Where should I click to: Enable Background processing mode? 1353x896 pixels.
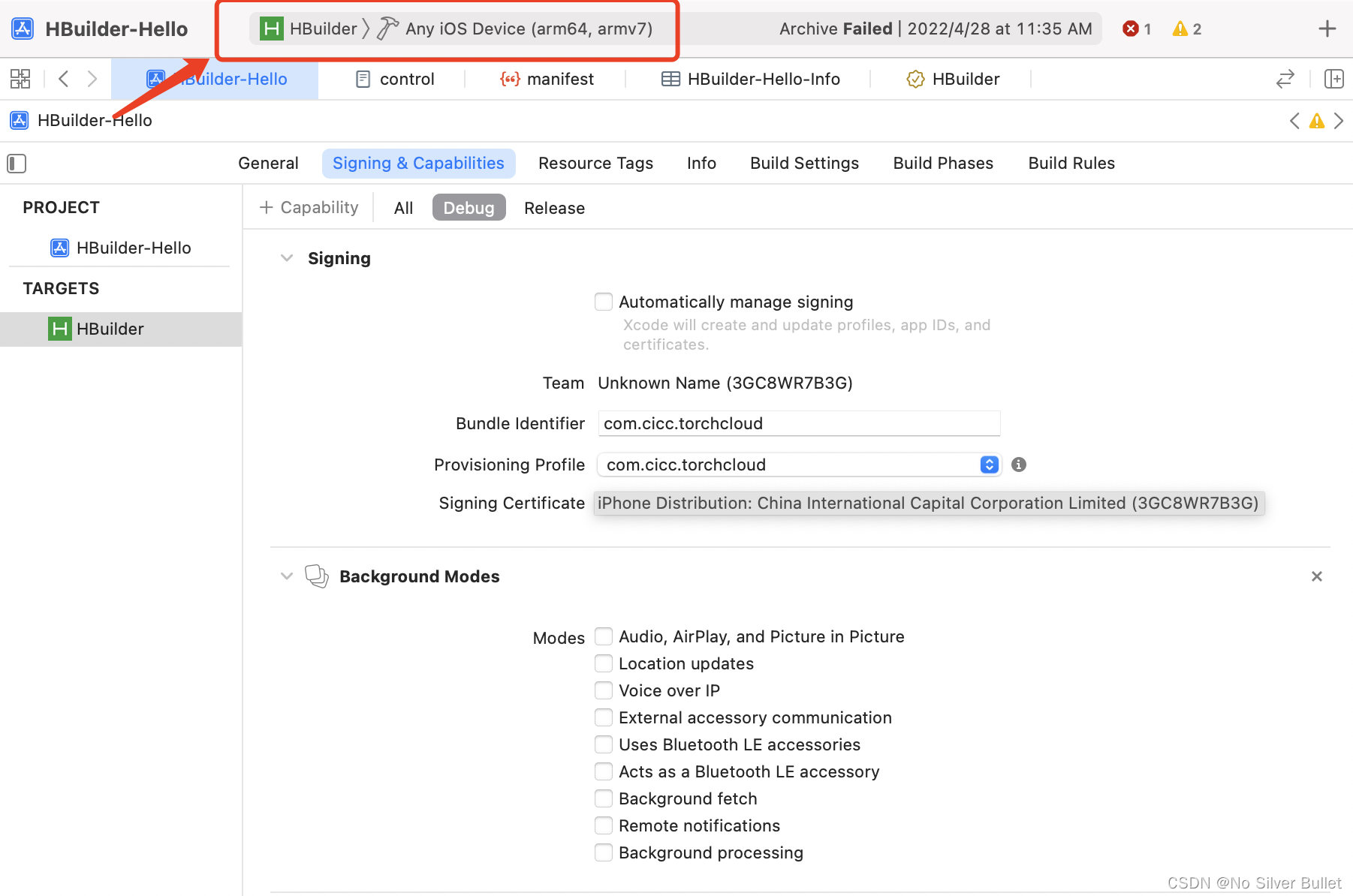(603, 852)
